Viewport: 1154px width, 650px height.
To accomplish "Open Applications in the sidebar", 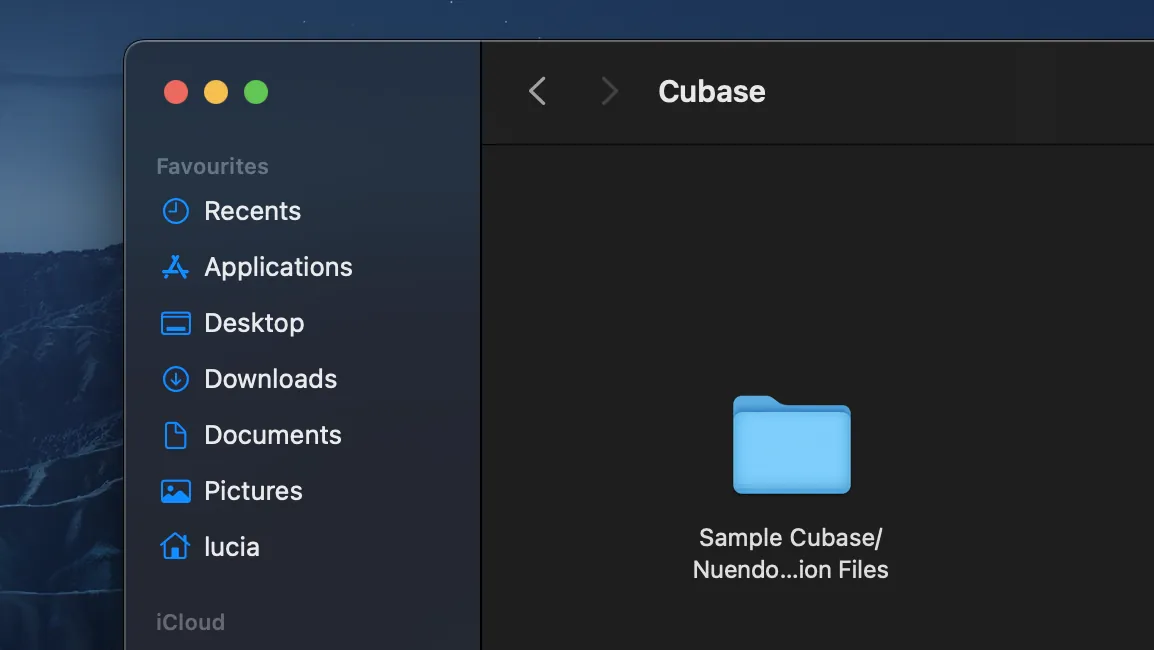I will (x=278, y=267).
